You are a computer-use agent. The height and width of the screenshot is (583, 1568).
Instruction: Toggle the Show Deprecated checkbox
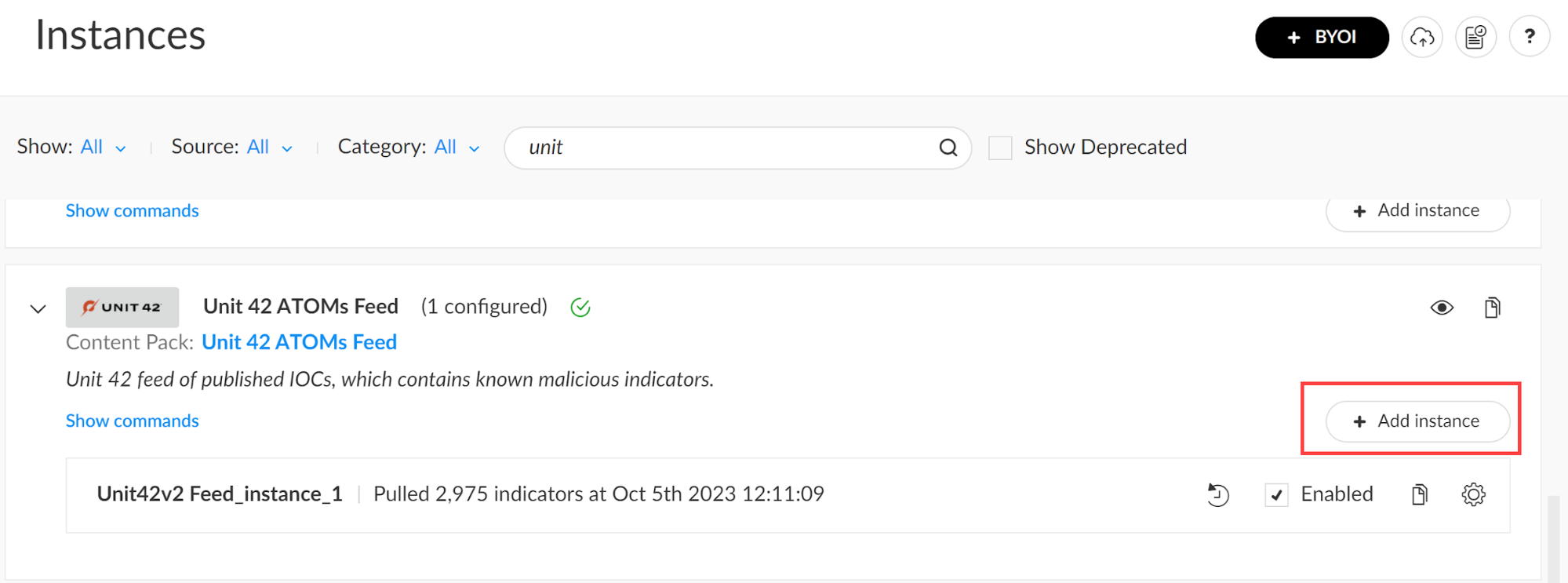coord(1000,148)
